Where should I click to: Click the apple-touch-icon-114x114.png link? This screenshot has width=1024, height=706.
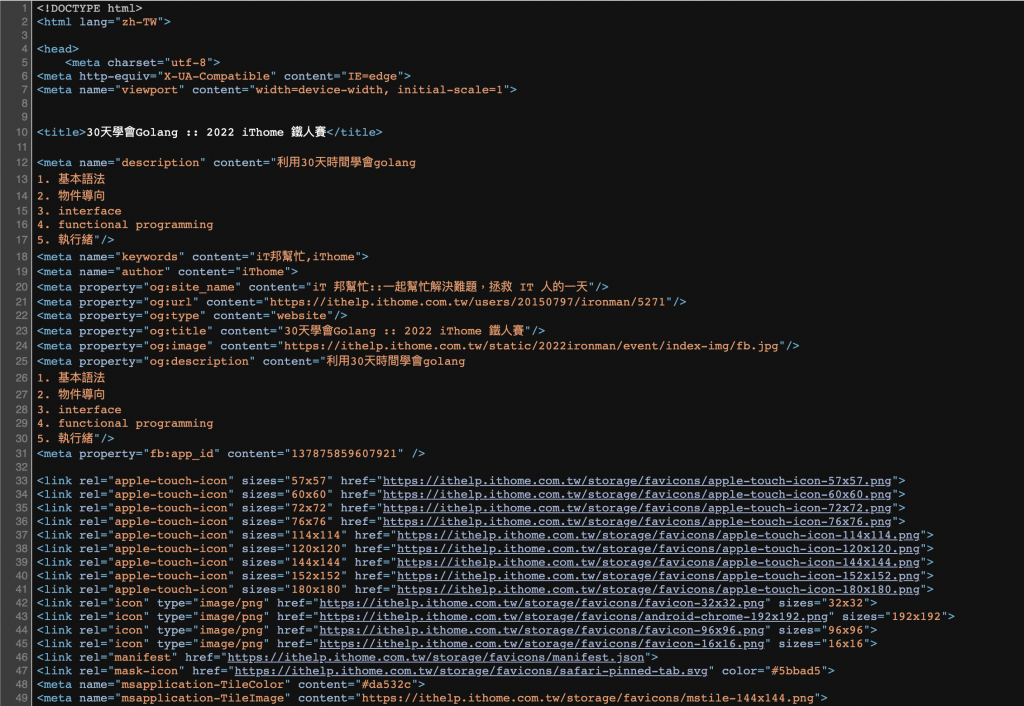coord(658,535)
